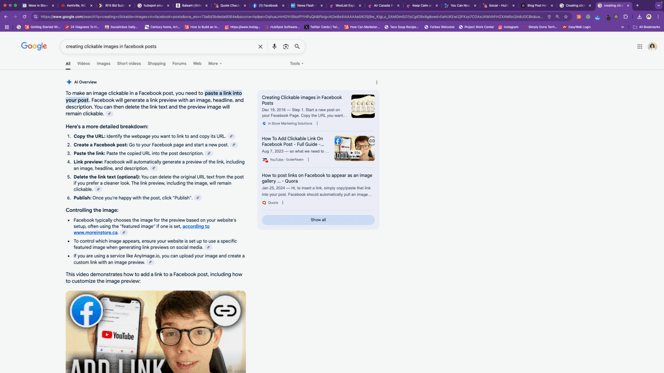Switch to the Shopping tab

pyautogui.click(x=157, y=64)
